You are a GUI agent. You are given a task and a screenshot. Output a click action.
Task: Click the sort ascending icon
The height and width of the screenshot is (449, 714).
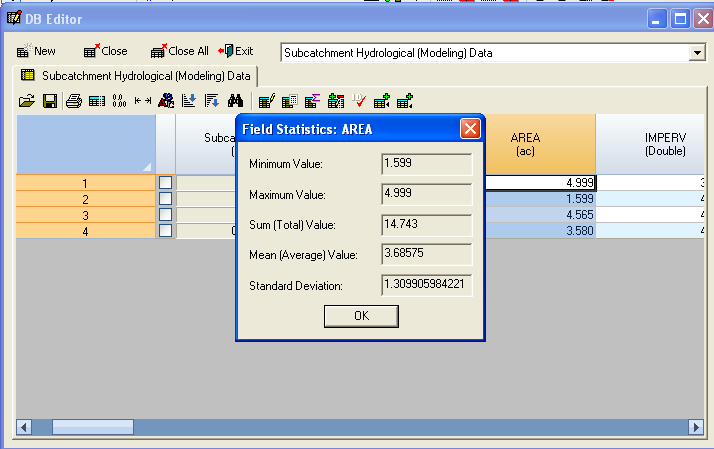(x=189, y=101)
